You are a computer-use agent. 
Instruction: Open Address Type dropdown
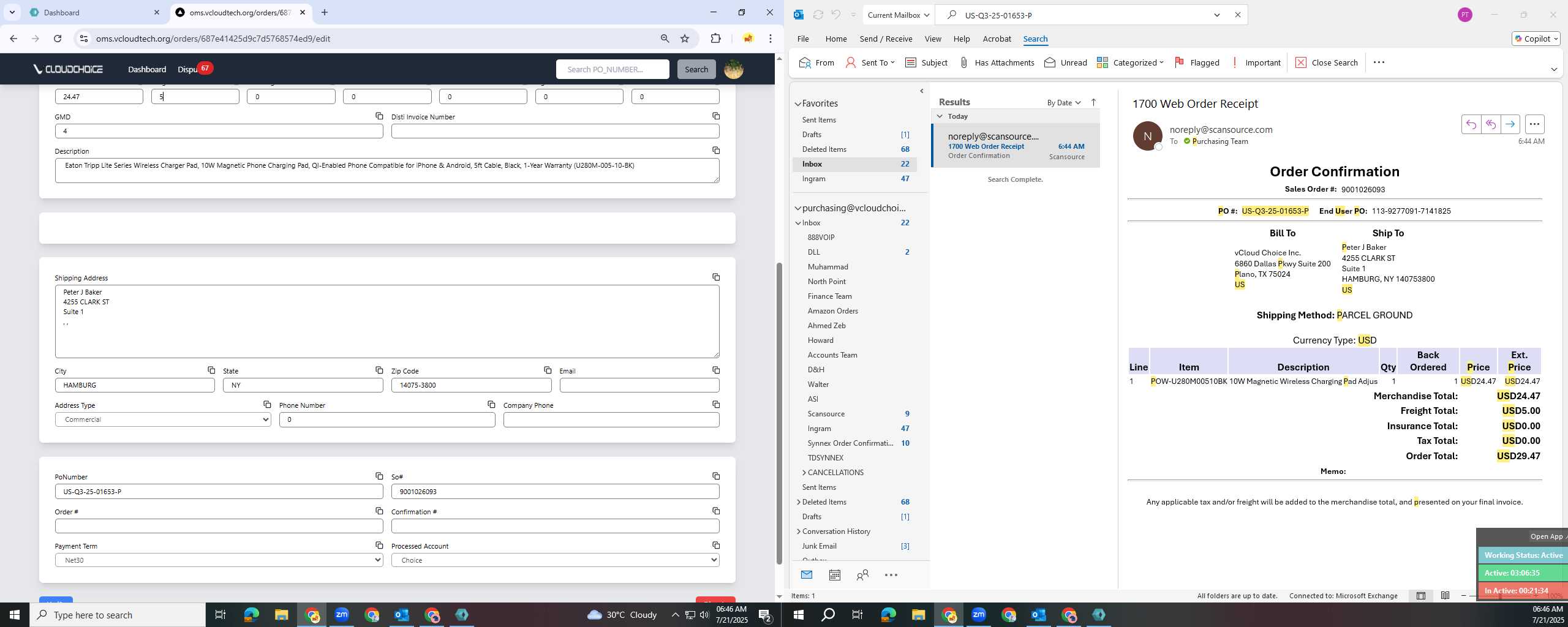(163, 419)
